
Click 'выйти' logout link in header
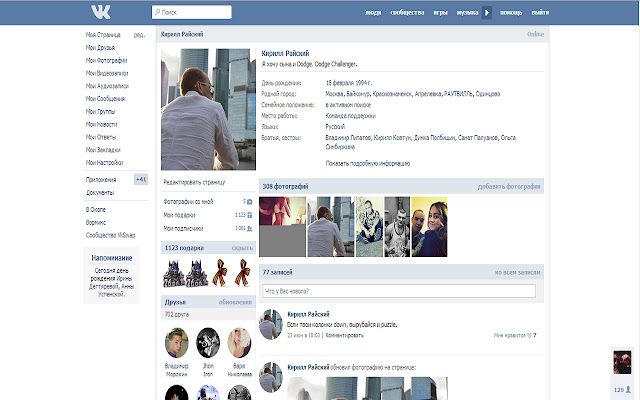(540, 13)
